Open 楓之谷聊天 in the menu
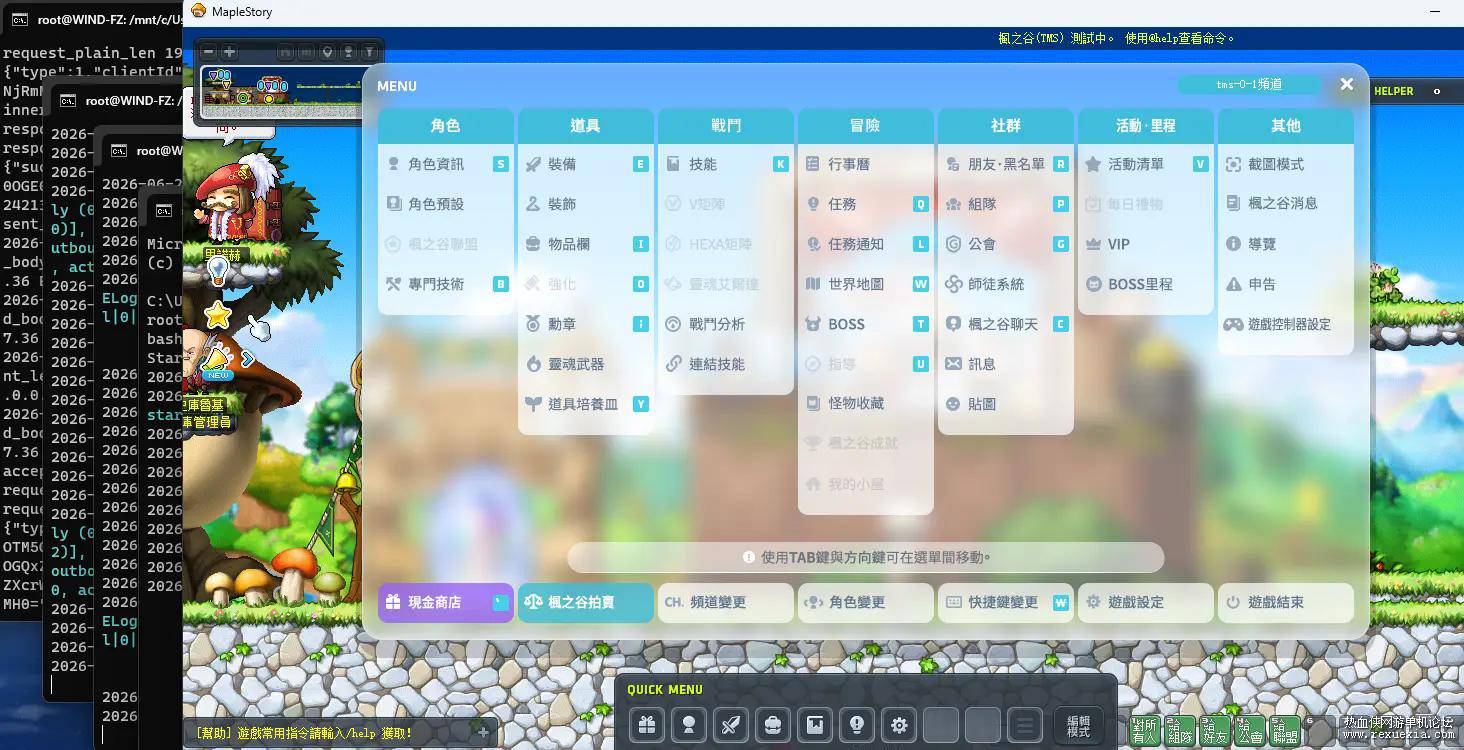The height and width of the screenshot is (750, 1464). coord(1006,324)
